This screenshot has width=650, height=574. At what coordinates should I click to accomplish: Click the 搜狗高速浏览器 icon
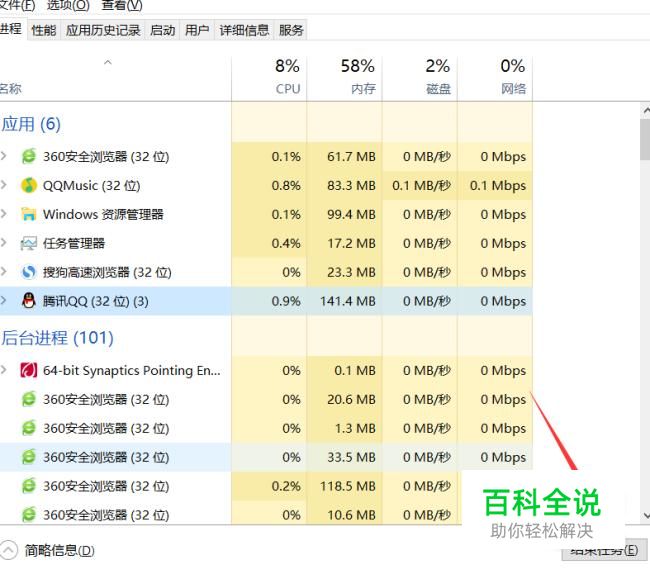(29, 272)
